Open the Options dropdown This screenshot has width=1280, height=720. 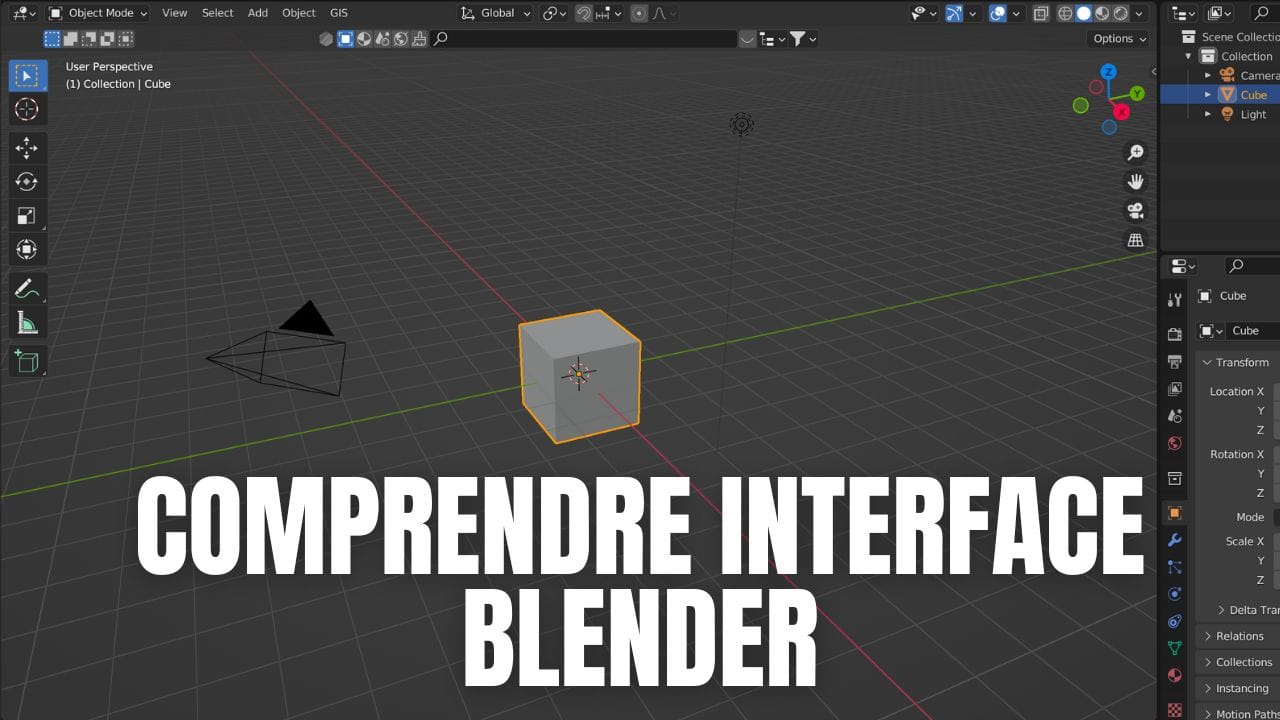pos(1119,38)
